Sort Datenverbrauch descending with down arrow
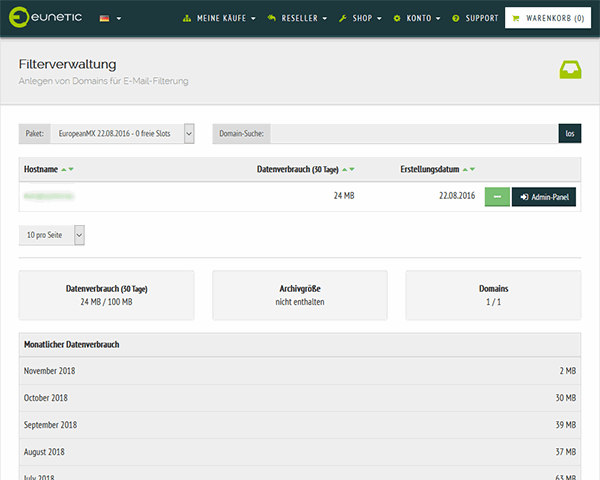Screen dimensions: 600x480 tap(352, 169)
